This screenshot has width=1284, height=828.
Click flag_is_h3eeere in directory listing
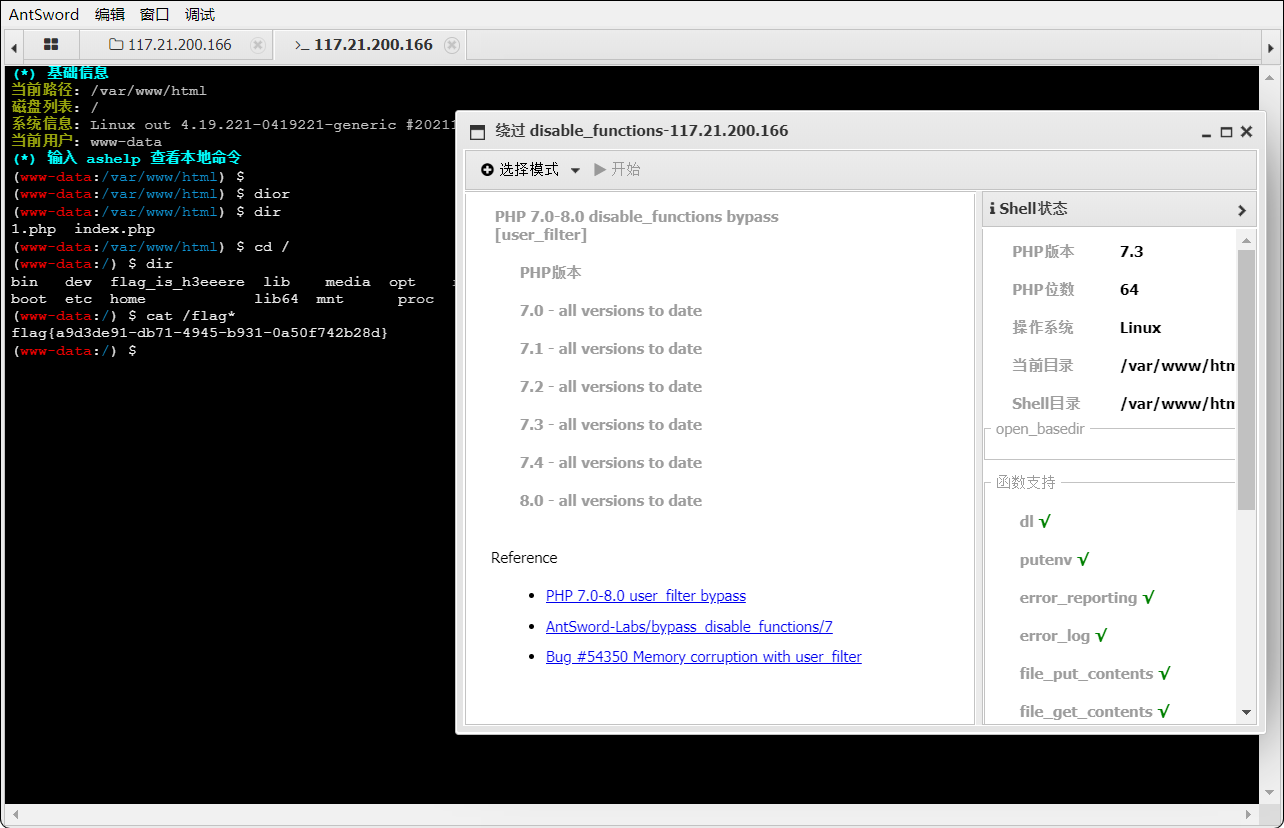(x=177, y=282)
